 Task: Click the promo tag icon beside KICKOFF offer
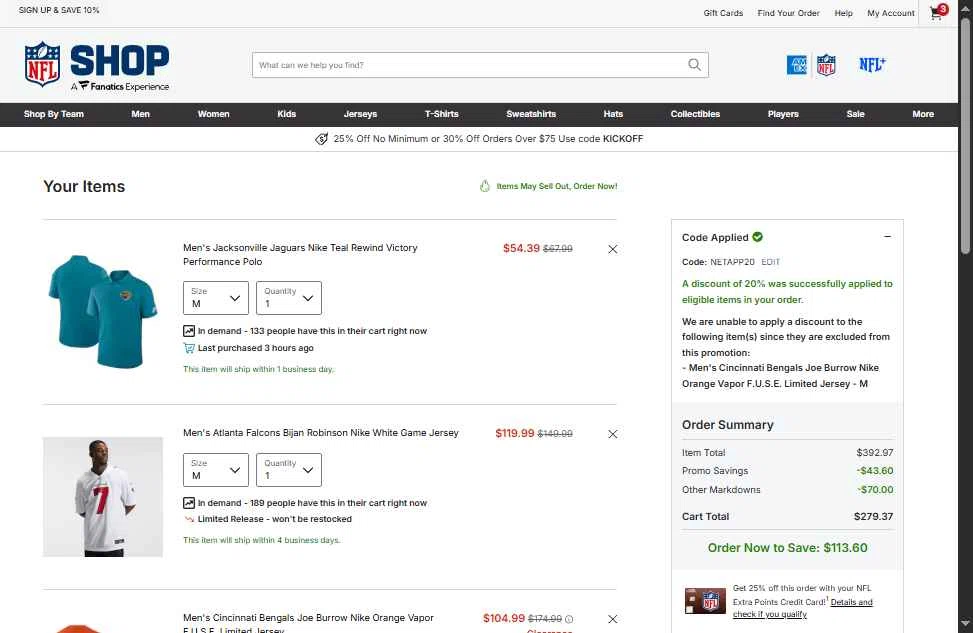[x=321, y=139]
